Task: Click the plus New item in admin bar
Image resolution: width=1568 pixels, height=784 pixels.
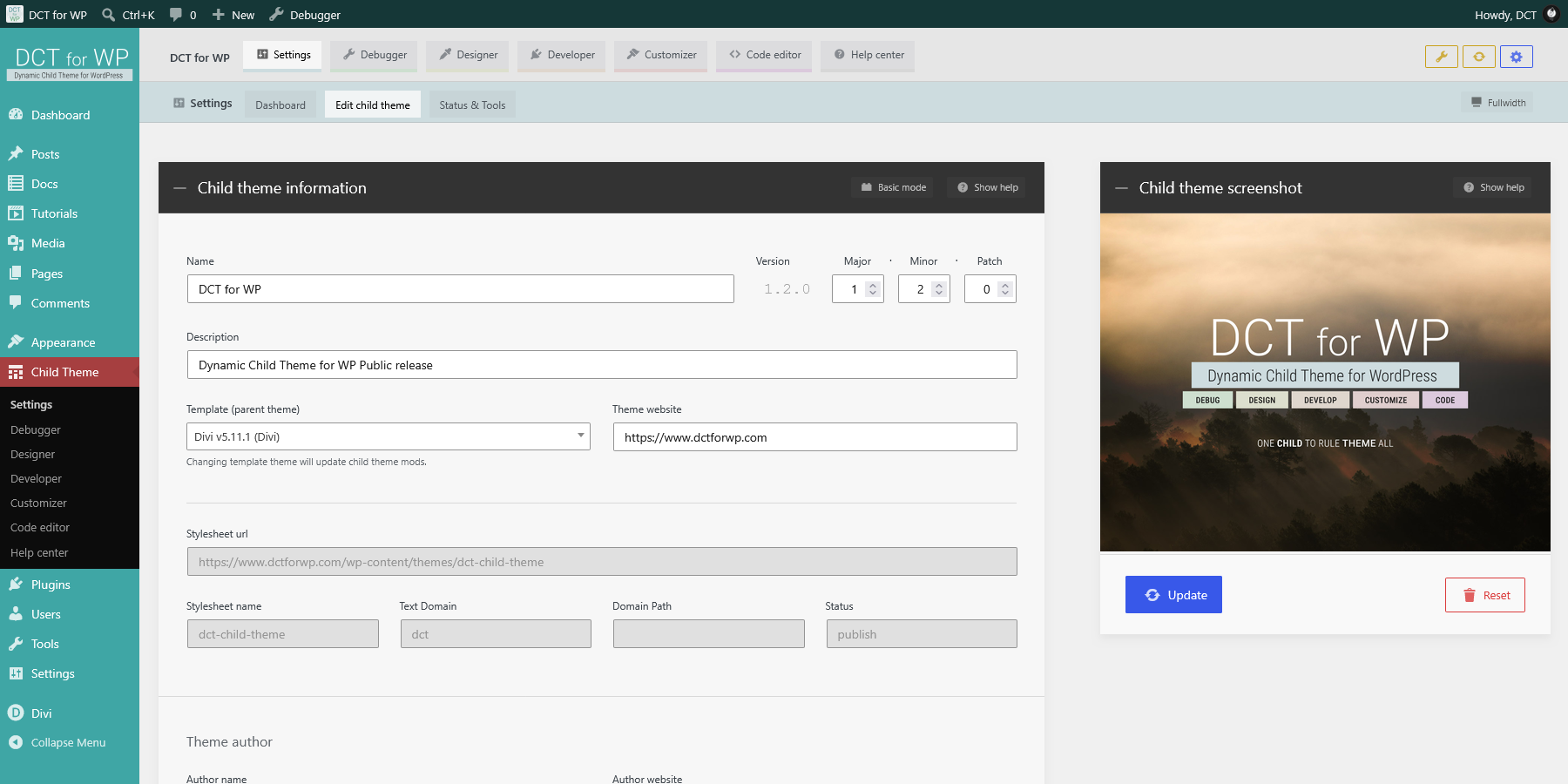Action: (x=233, y=15)
